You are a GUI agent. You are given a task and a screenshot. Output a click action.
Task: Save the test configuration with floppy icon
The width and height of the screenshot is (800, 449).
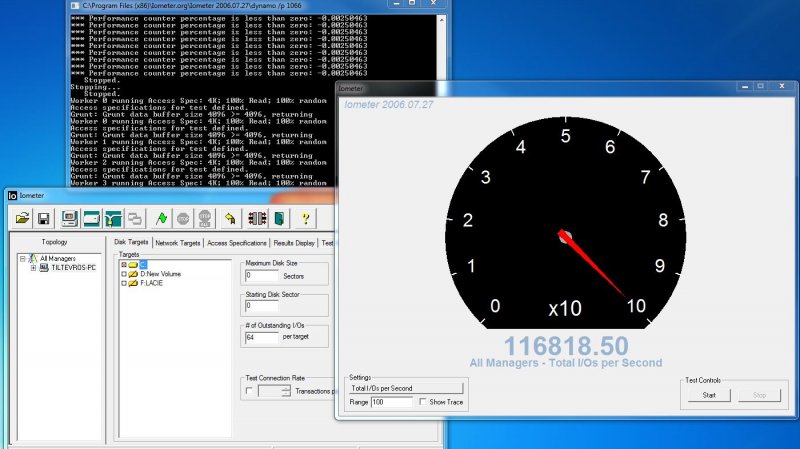point(44,219)
